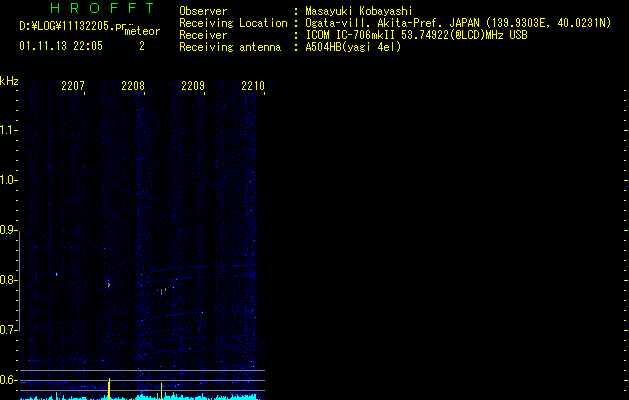Click the 0.8 kHz axis label
This screenshot has width=629, height=400.
pyautogui.click(x=8, y=280)
